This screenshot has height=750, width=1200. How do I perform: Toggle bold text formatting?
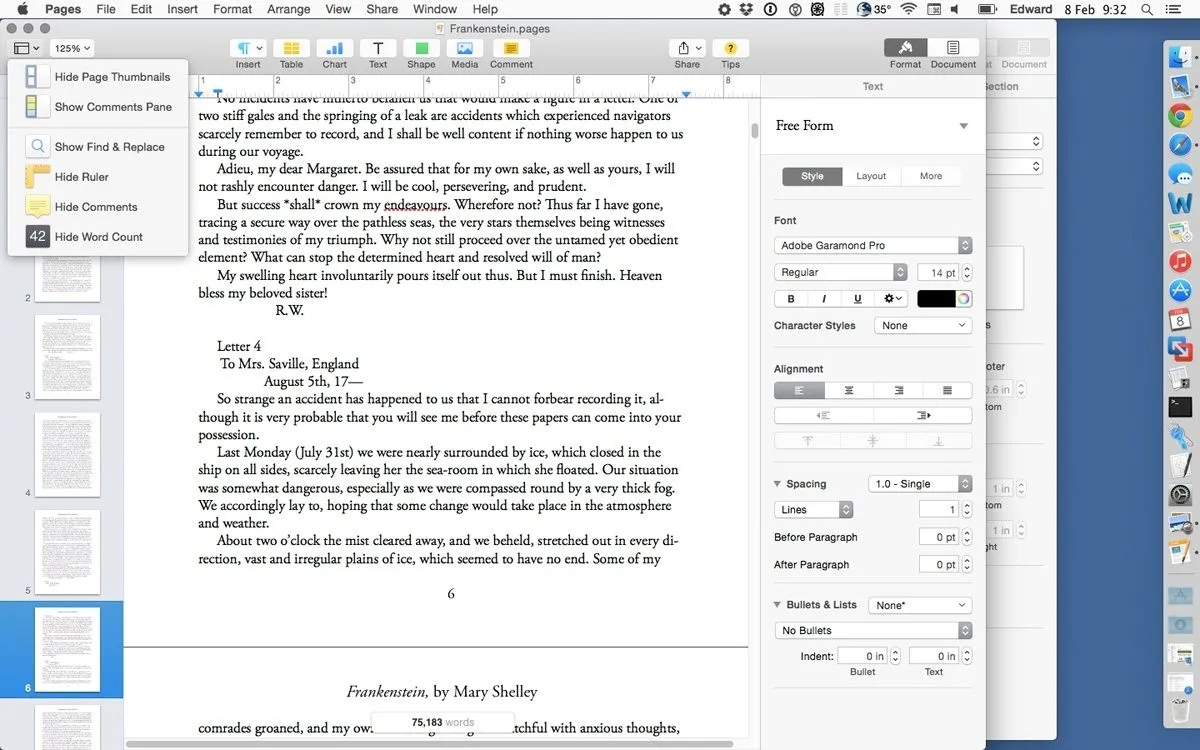pos(791,299)
